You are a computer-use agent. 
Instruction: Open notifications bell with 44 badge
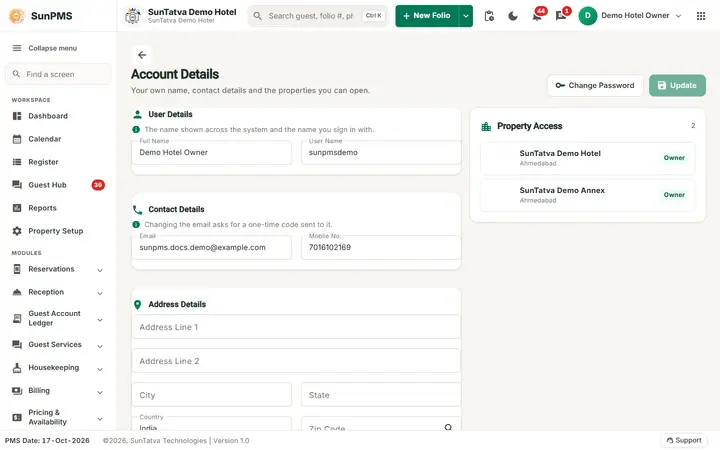(537, 16)
